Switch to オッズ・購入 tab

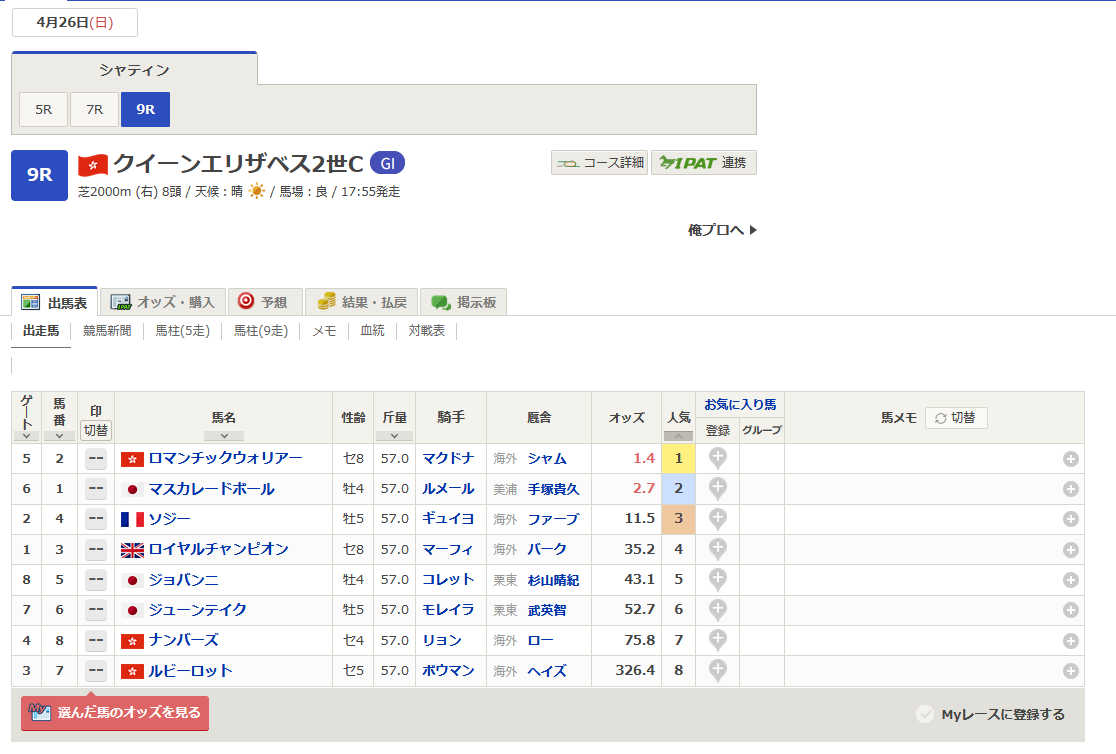click(x=163, y=302)
